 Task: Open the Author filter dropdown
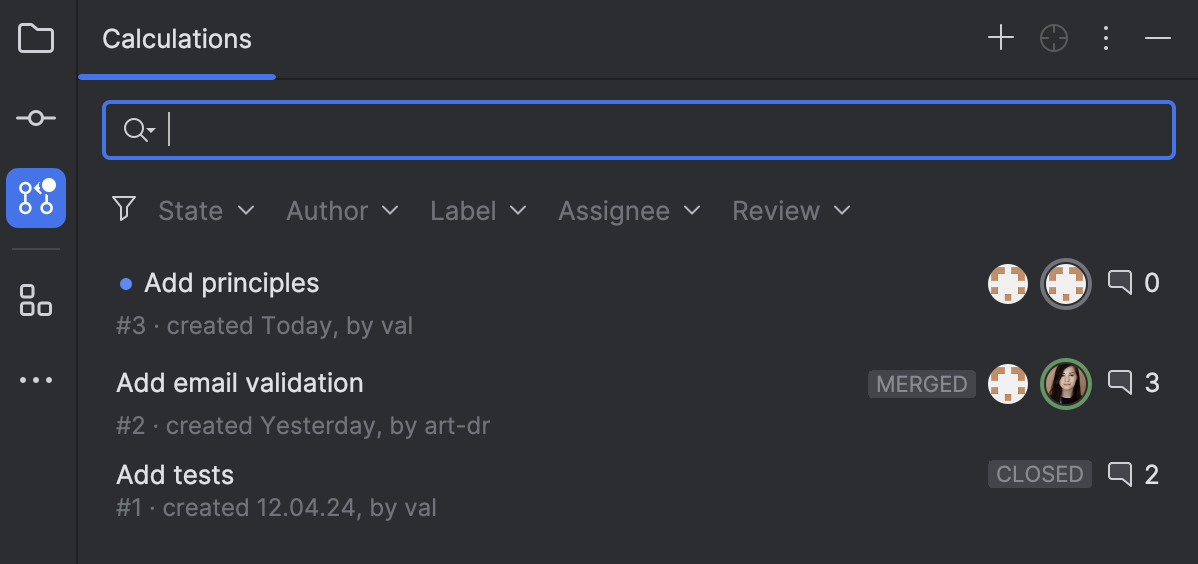click(x=342, y=211)
